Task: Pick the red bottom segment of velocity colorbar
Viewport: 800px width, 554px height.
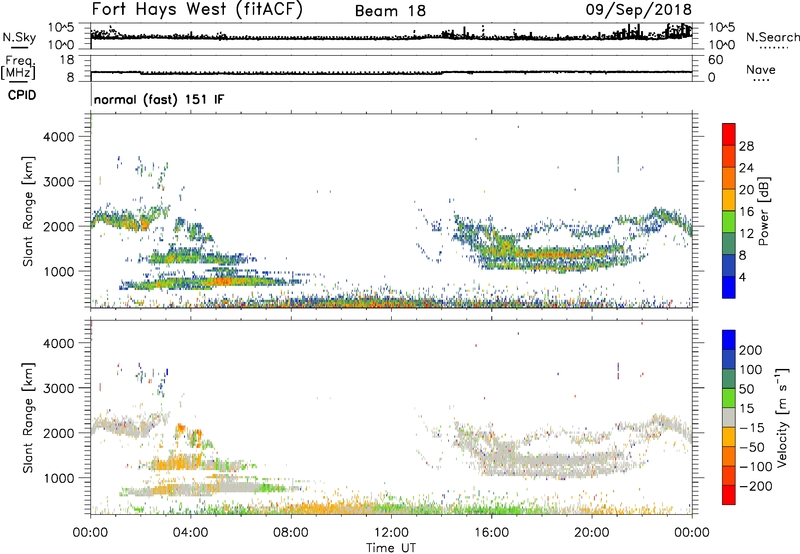Action: tap(729, 495)
